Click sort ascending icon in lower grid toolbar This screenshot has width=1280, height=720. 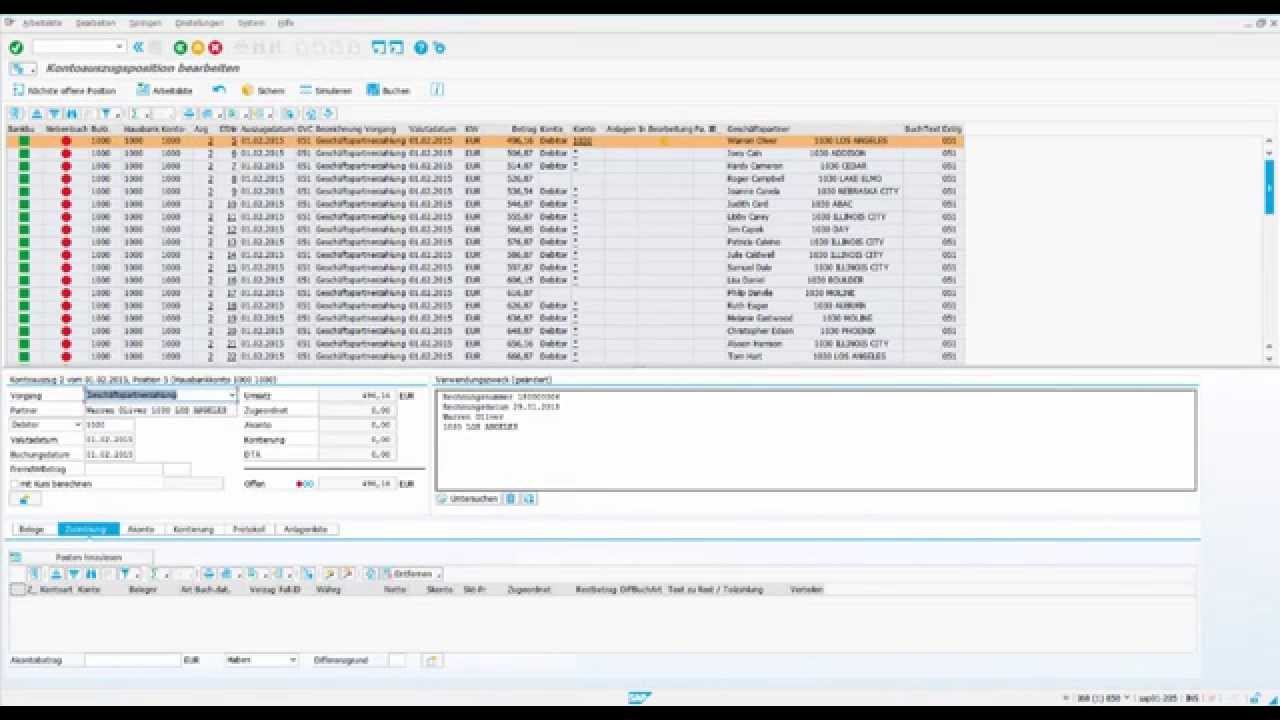(57, 574)
